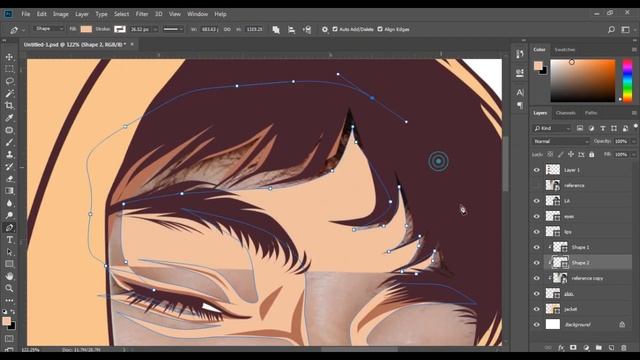The image size is (640, 360).
Task: Open the Window menu
Action: (x=198, y=14)
